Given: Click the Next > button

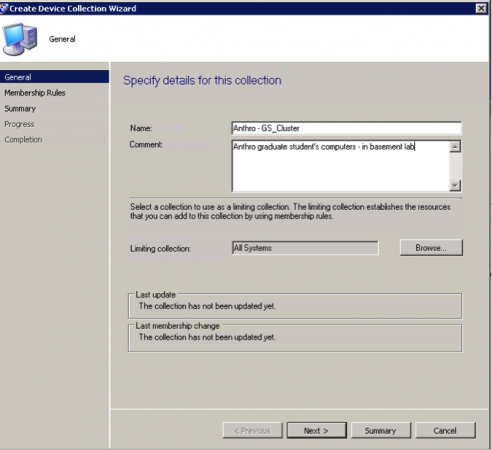Looking at the screenshot, I should (x=316, y=431).
